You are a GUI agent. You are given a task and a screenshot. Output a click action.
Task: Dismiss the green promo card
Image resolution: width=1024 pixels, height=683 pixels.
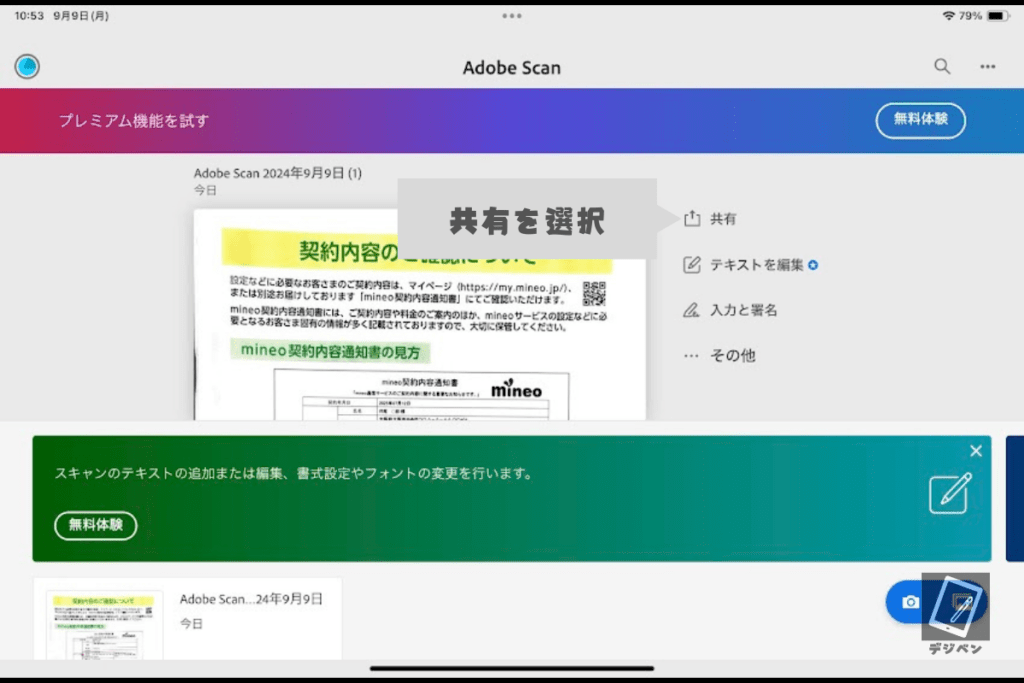976,451
